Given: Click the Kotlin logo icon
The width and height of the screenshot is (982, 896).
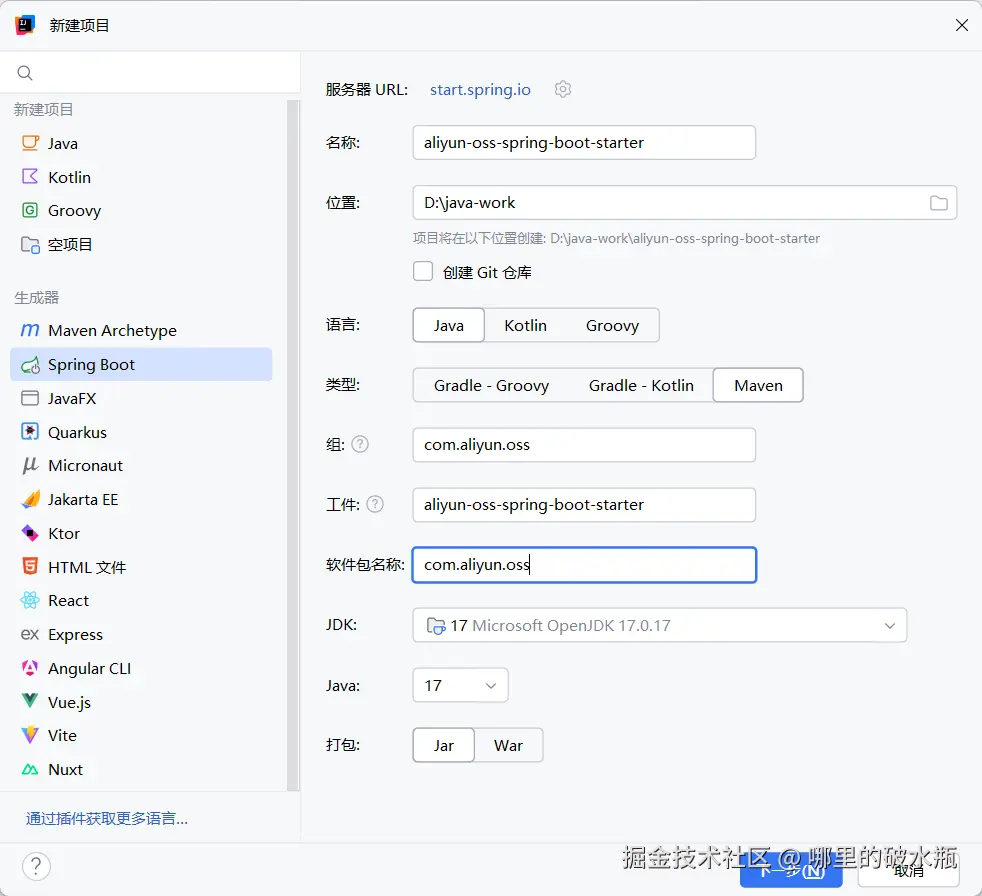Looking at the screenshot, I should [30, 177].
